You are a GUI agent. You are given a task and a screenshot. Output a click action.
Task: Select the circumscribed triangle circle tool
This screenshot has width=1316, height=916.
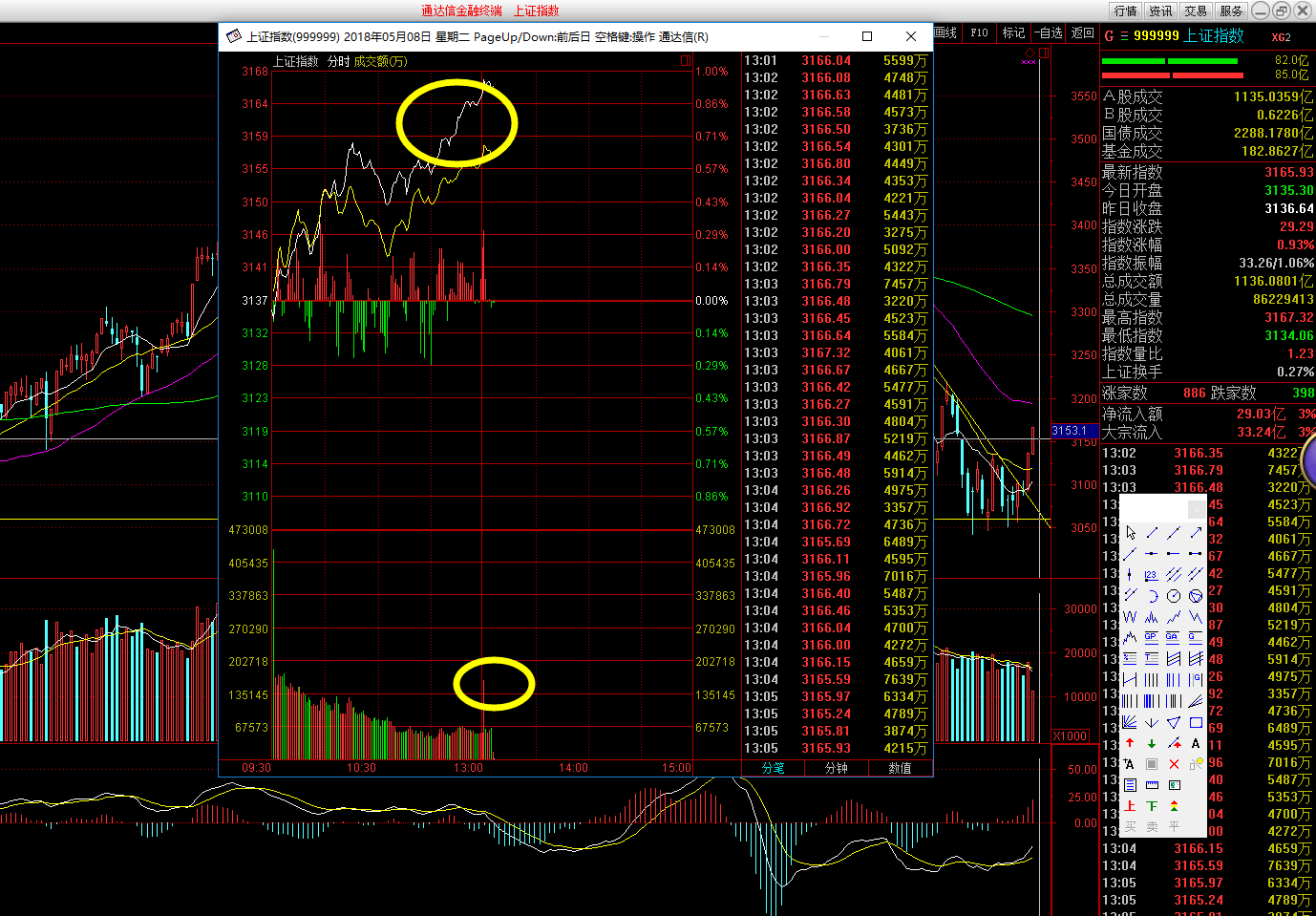point(1196,596)
